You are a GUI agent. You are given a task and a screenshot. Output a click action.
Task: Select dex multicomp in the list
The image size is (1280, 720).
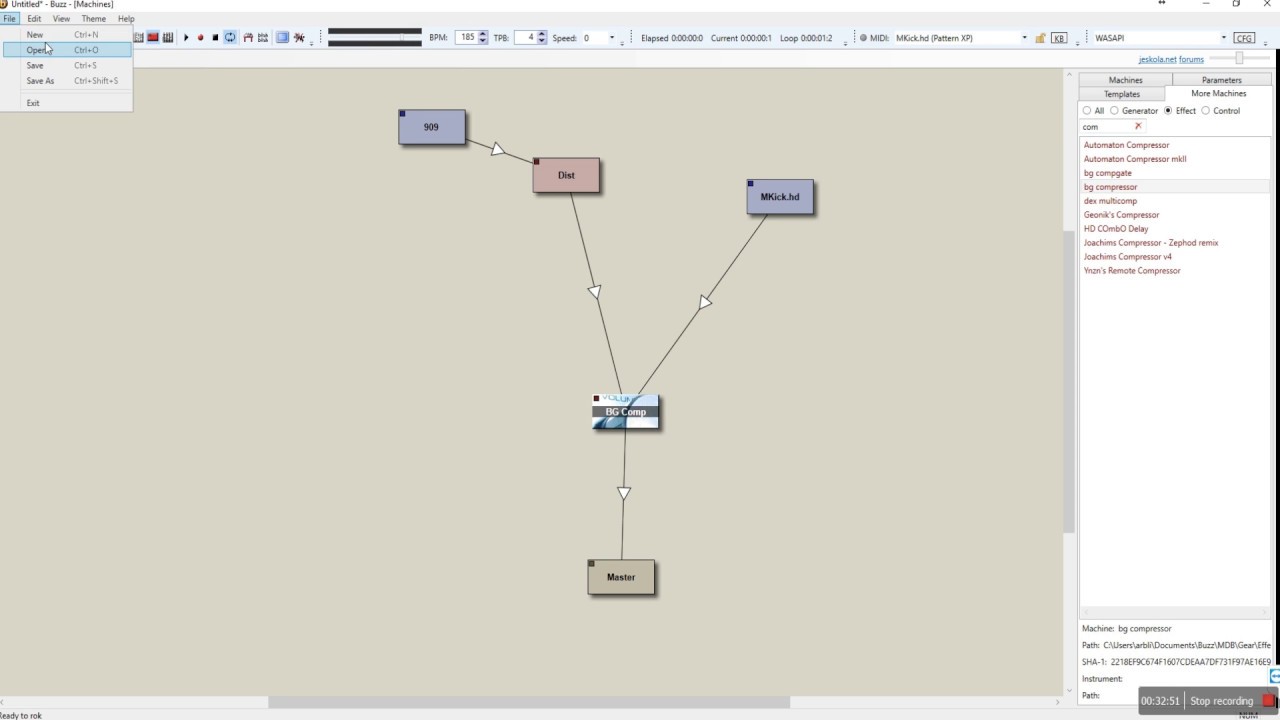coord(1110,201)
